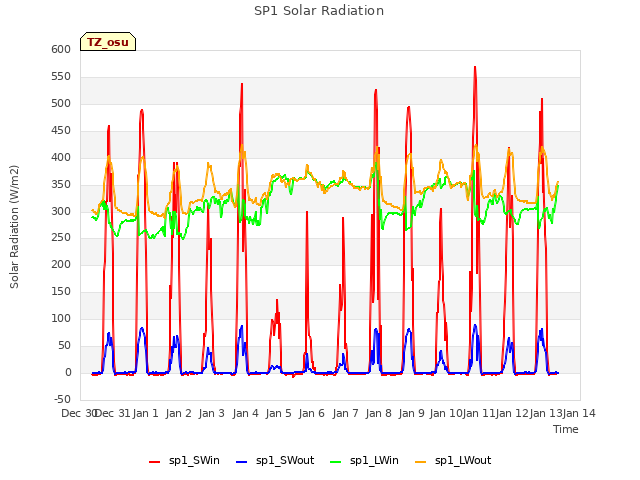Click the 100 y-axis tick label

61,318
